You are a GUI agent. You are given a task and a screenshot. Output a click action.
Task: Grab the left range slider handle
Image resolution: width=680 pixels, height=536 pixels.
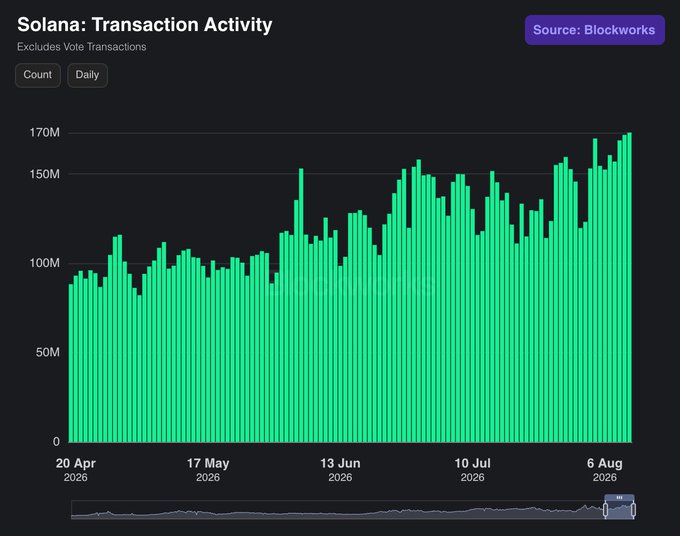point(605,510)
